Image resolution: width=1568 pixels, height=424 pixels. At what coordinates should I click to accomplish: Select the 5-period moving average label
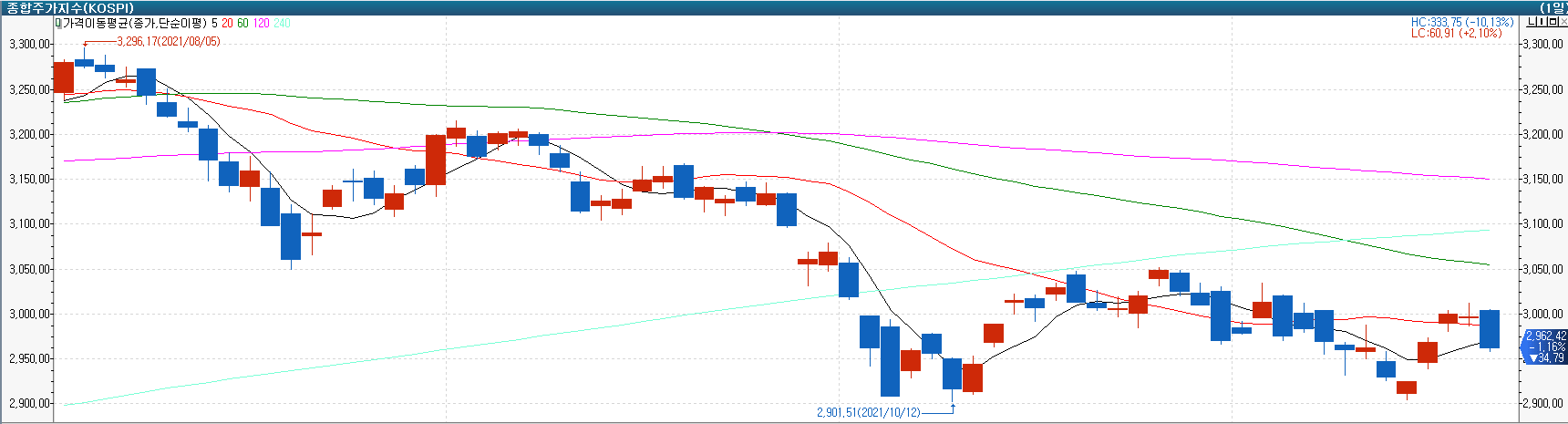click(214, 23)
